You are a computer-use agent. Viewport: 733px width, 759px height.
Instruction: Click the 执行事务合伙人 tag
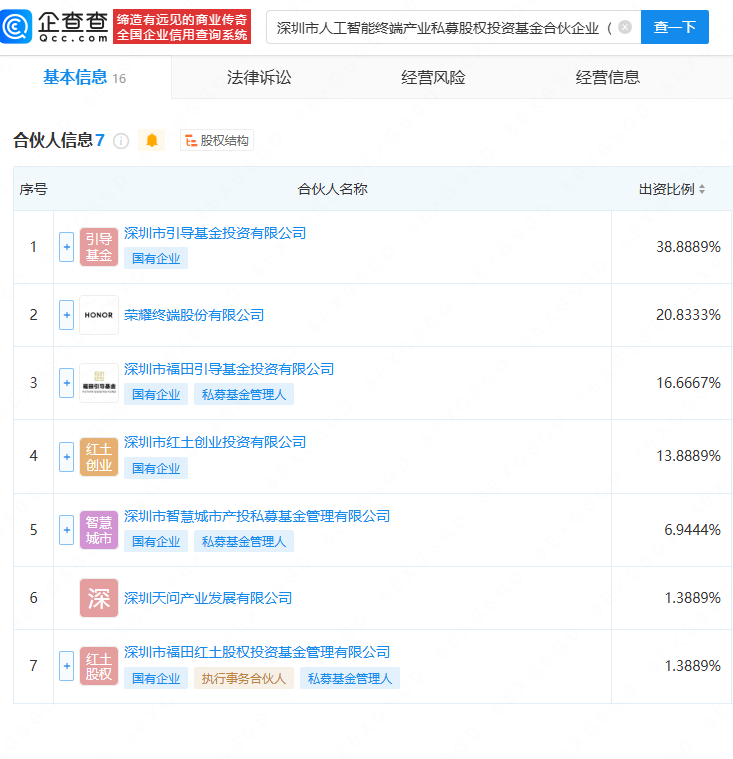(x=244, y=679)
